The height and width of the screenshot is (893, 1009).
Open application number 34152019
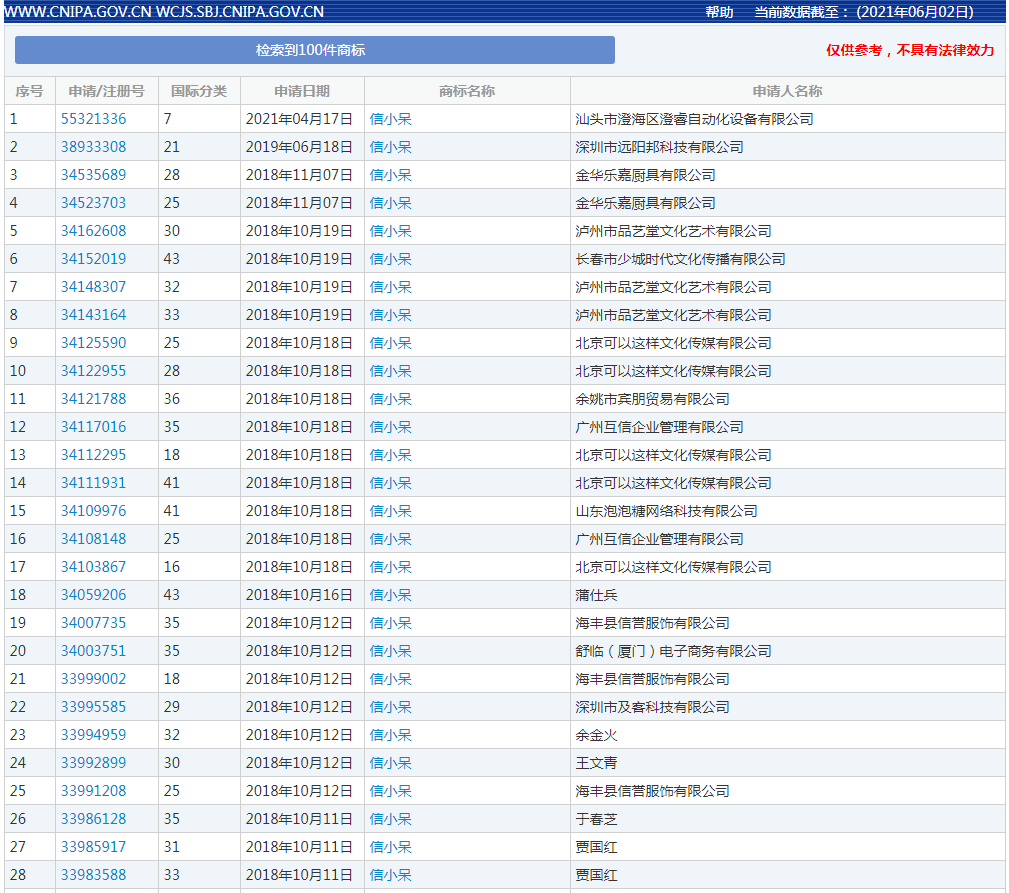93,259
